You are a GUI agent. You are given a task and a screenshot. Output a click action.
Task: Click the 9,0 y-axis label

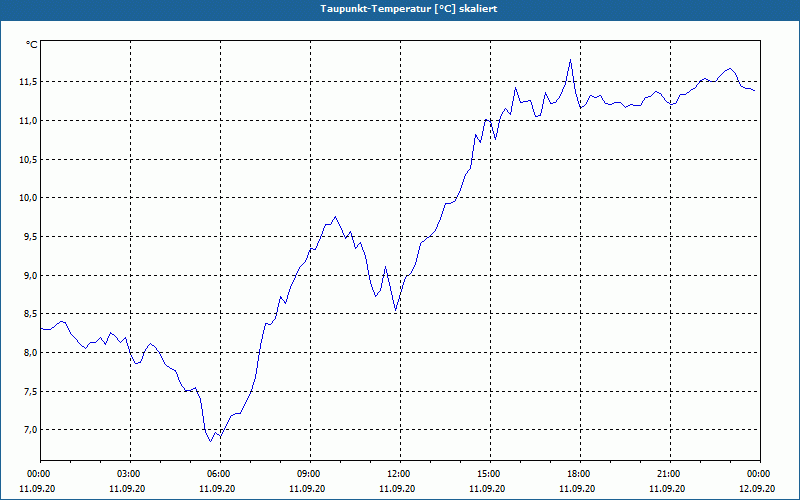click(29, 275)
